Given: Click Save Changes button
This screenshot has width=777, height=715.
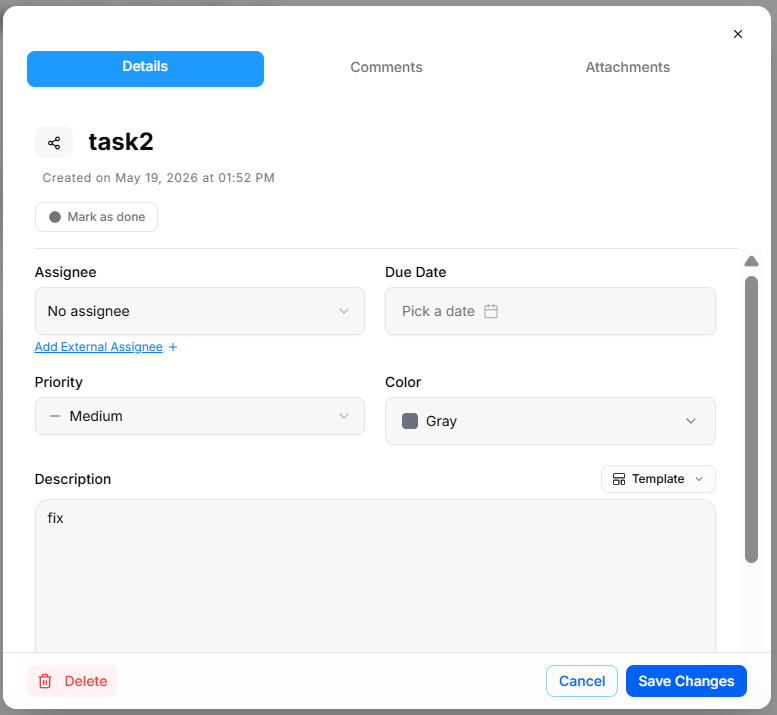Looking at the screenshot, I should (x=686, y=681).
